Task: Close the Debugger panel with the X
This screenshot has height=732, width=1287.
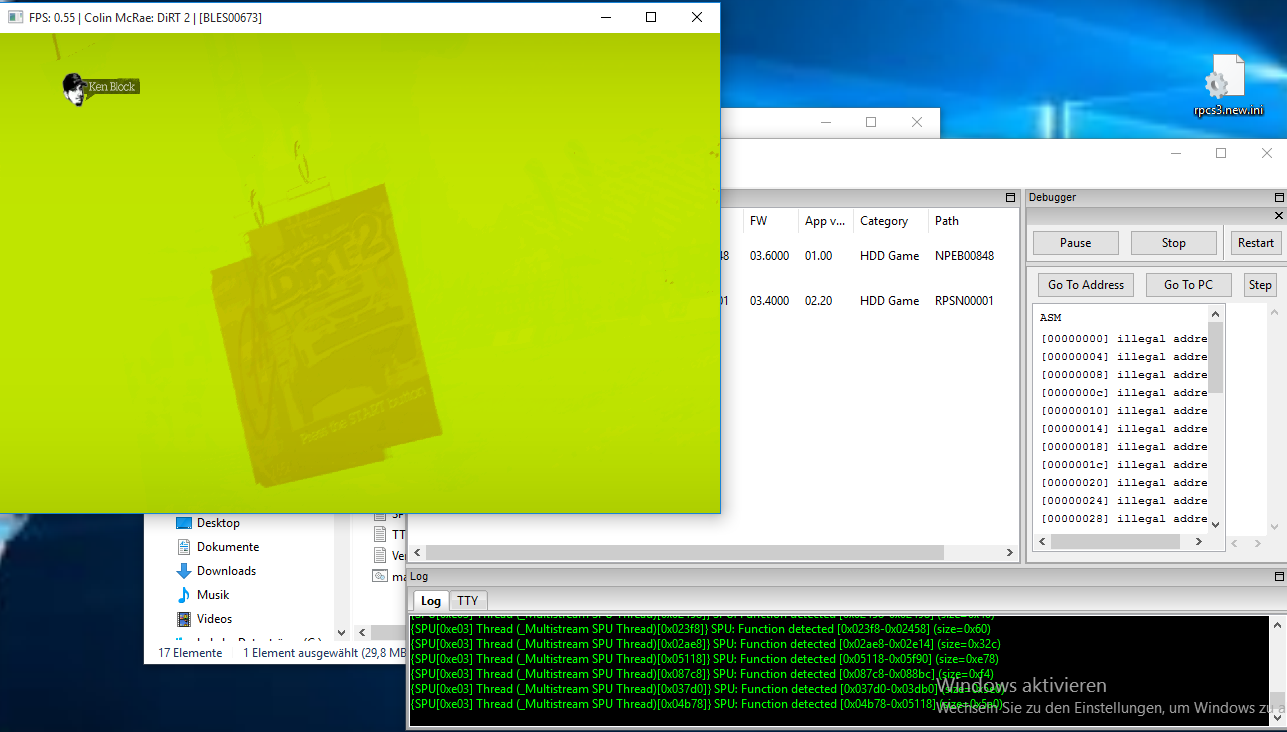Action: [x=1279, y=215]
